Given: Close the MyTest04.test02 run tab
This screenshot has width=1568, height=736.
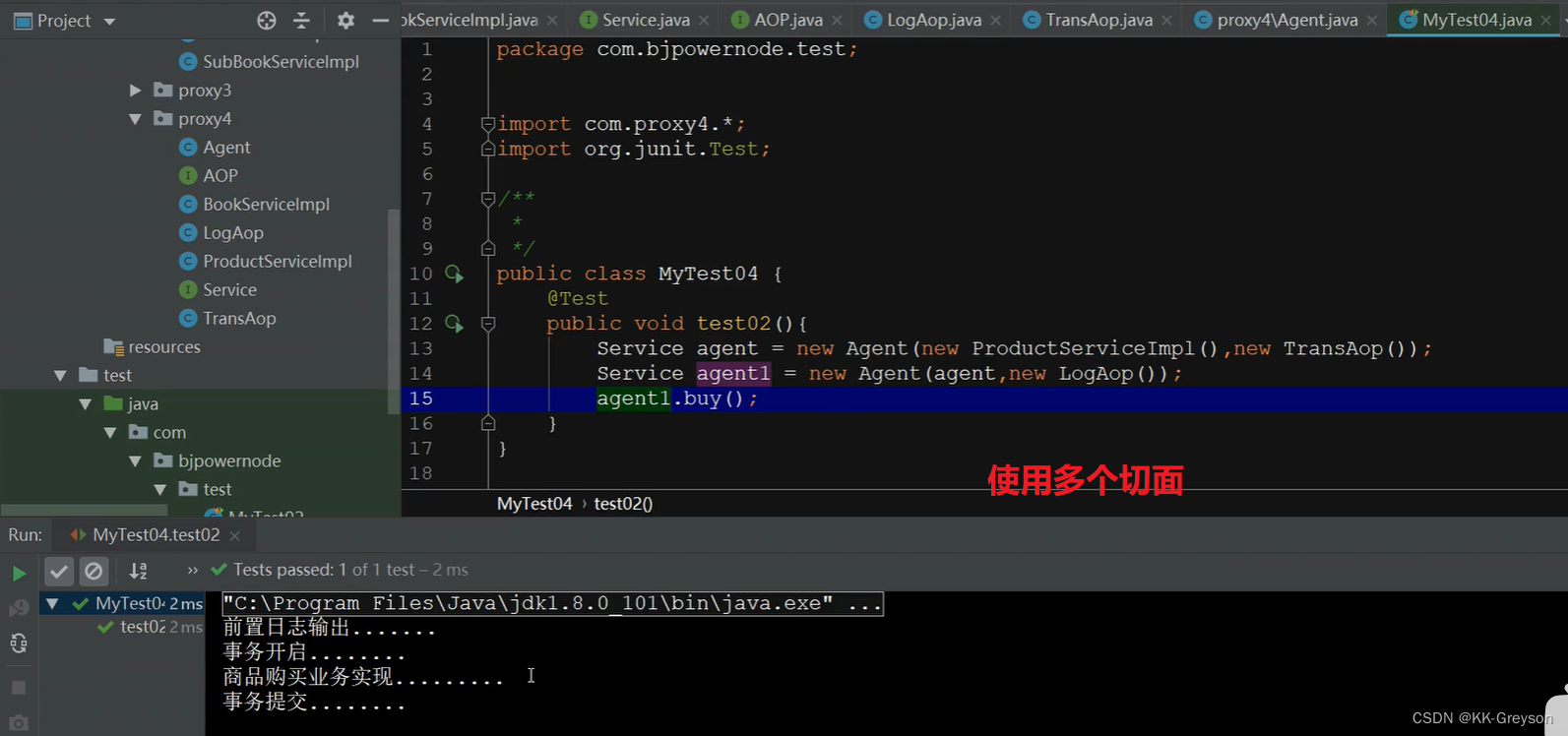Looking at the screenshot, I should pos(234,536).
